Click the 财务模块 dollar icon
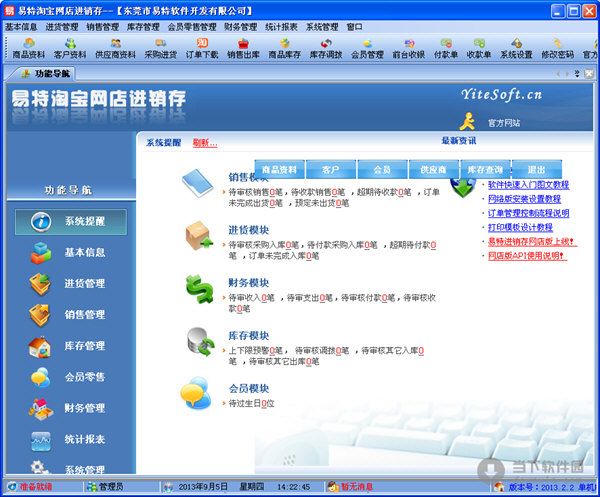Viewport: 600px width, 497px height. click(199, 289)
